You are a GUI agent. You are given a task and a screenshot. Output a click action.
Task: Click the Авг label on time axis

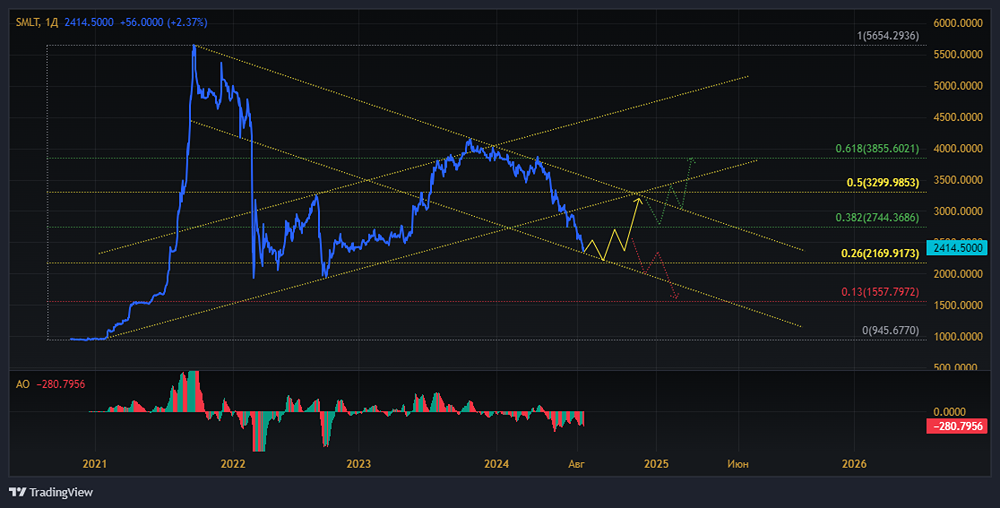pyautogui.click(x=576, y=464)
